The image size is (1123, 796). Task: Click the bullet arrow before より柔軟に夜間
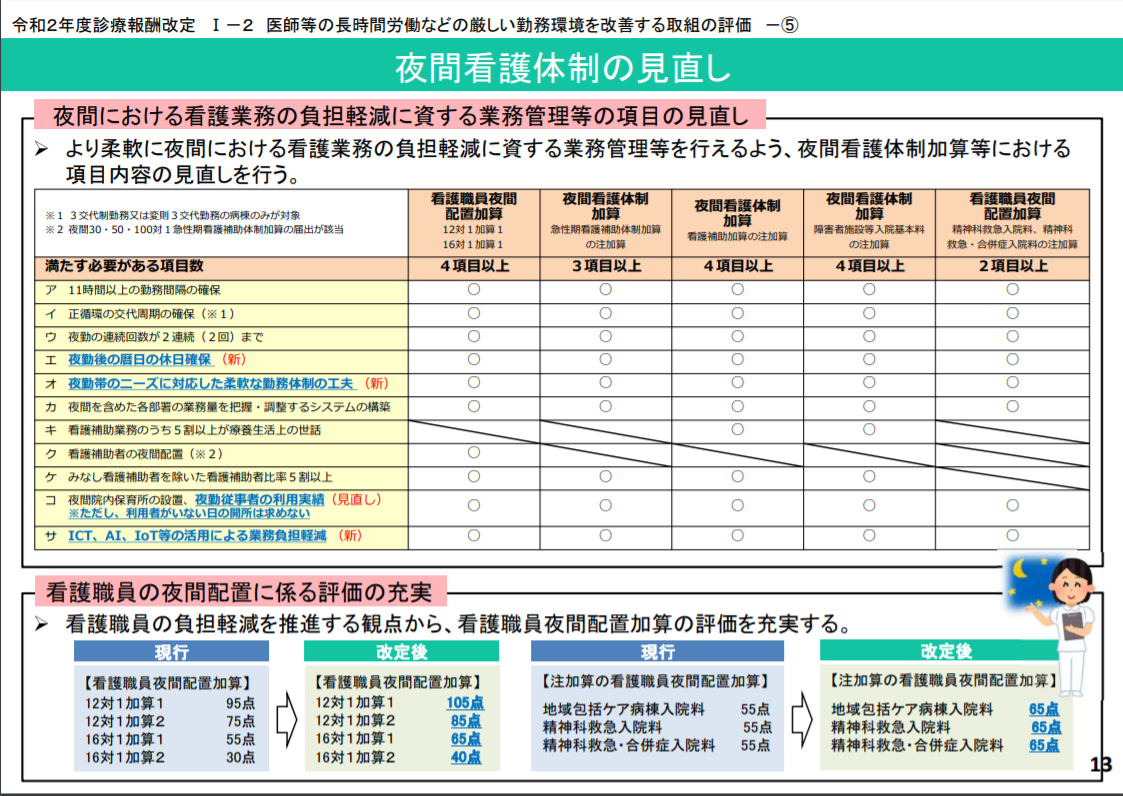(x=42, y=149)
